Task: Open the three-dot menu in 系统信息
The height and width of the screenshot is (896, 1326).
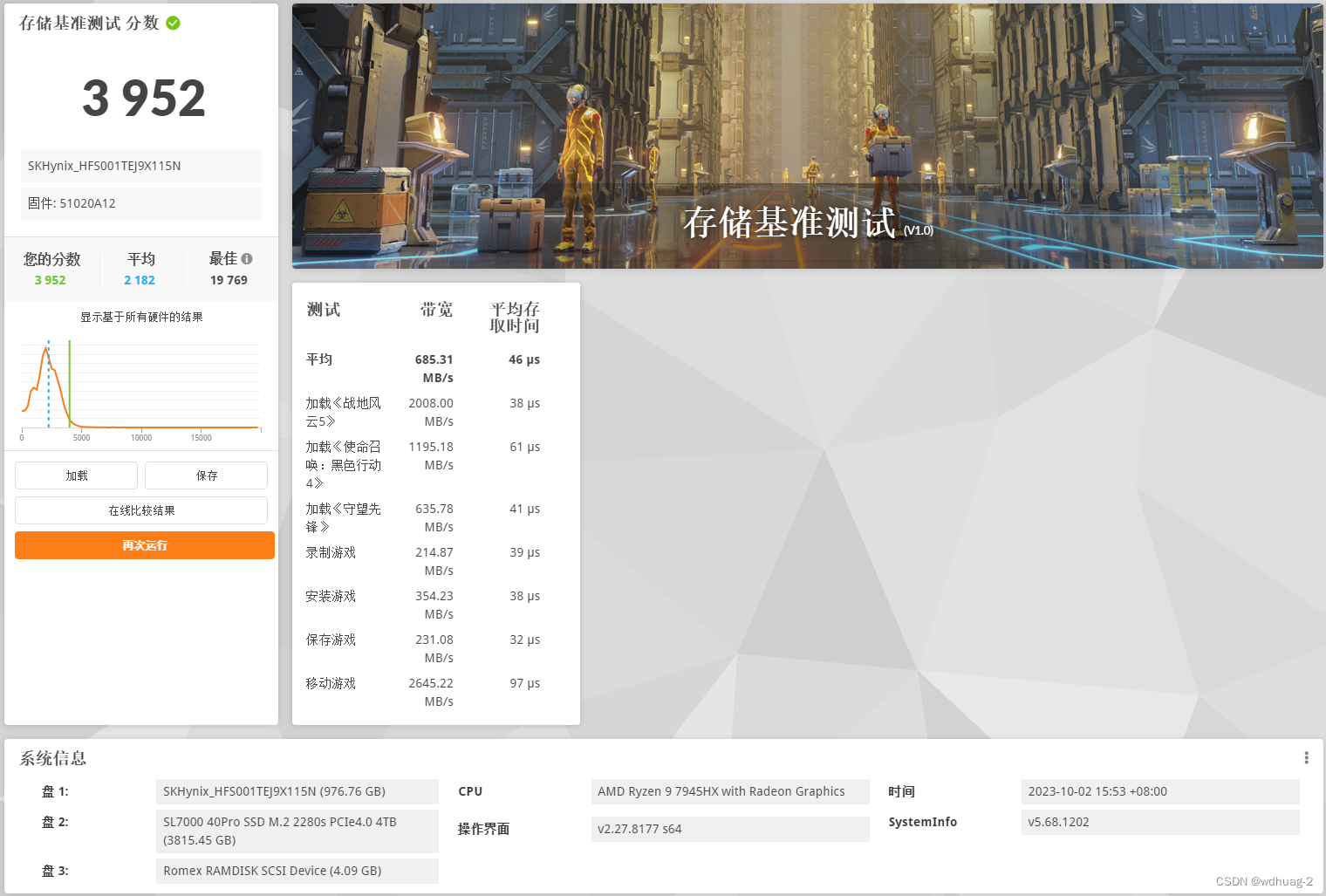Action: tap(1306, 757)
